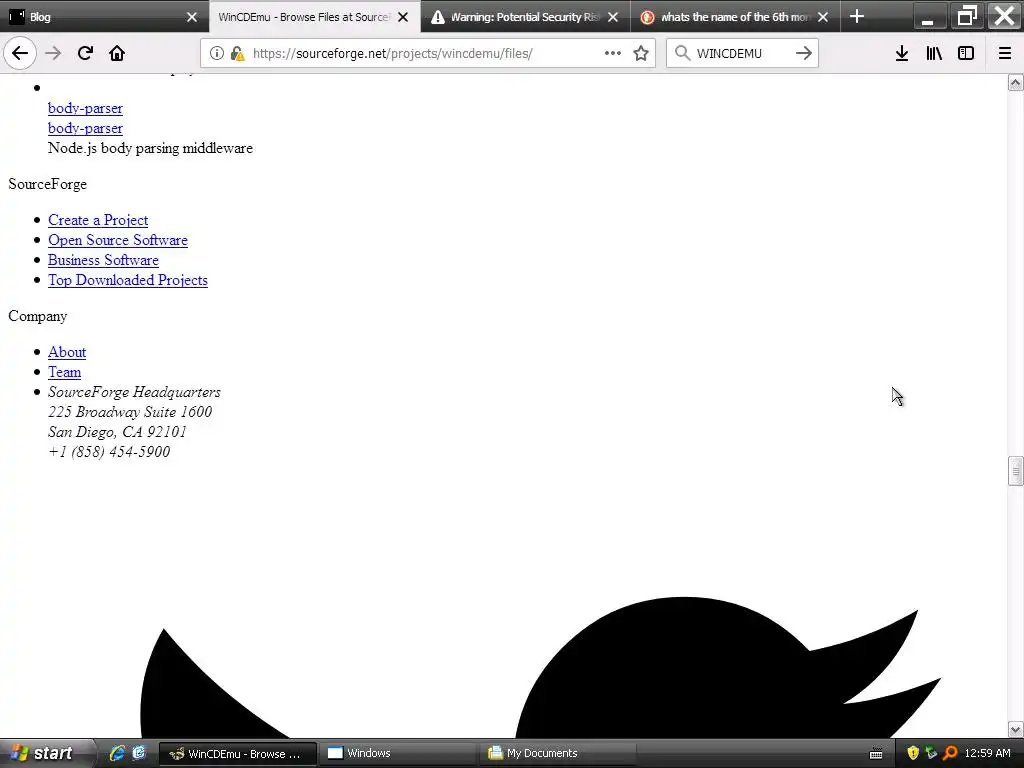Close the '6th month' search tab
This screenshot has height=768, width=1024.
(x=823, y=17)
